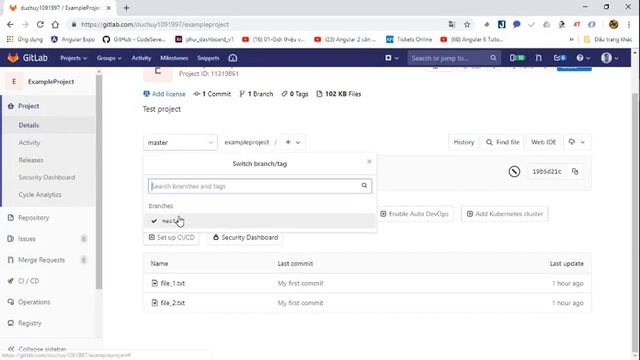
Task: Go to Activity in the top navbar
Action: 141,58
